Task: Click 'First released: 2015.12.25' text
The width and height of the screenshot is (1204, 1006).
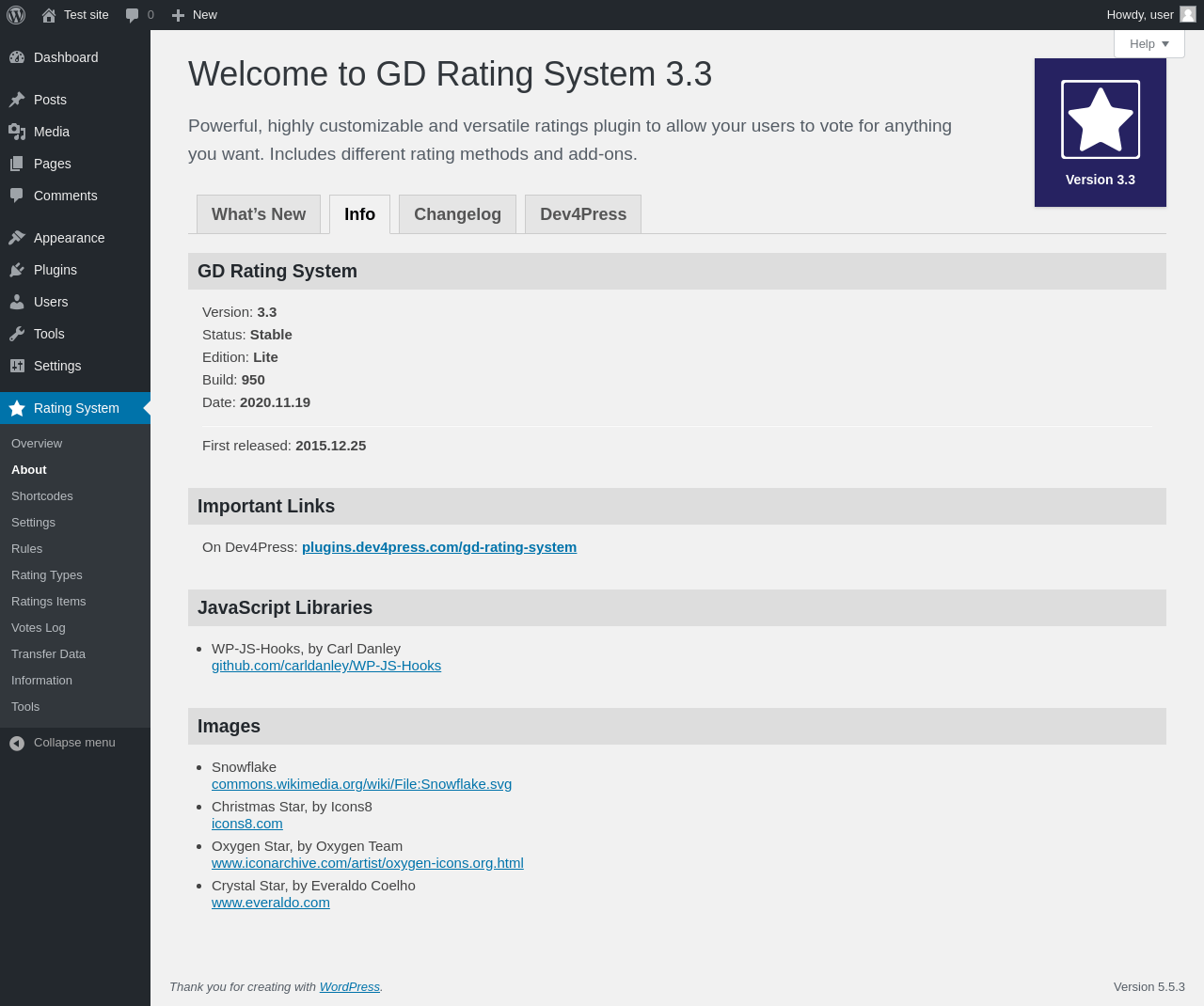Action: (284, 446)
